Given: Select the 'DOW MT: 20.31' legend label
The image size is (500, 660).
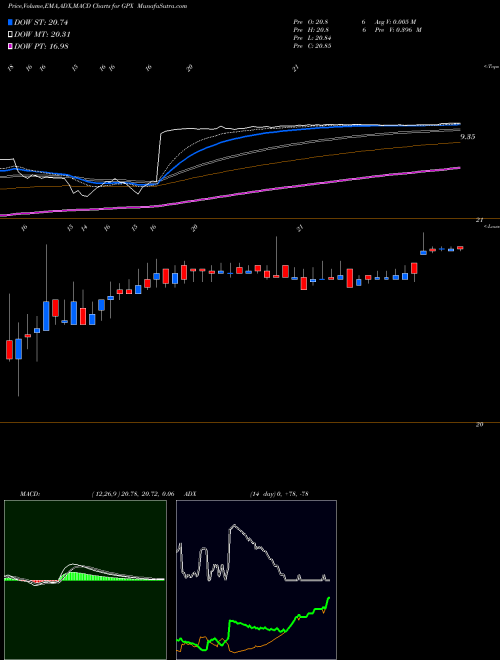Looking at the screenshot, I should pyautogui.click(x=42, y=35).
